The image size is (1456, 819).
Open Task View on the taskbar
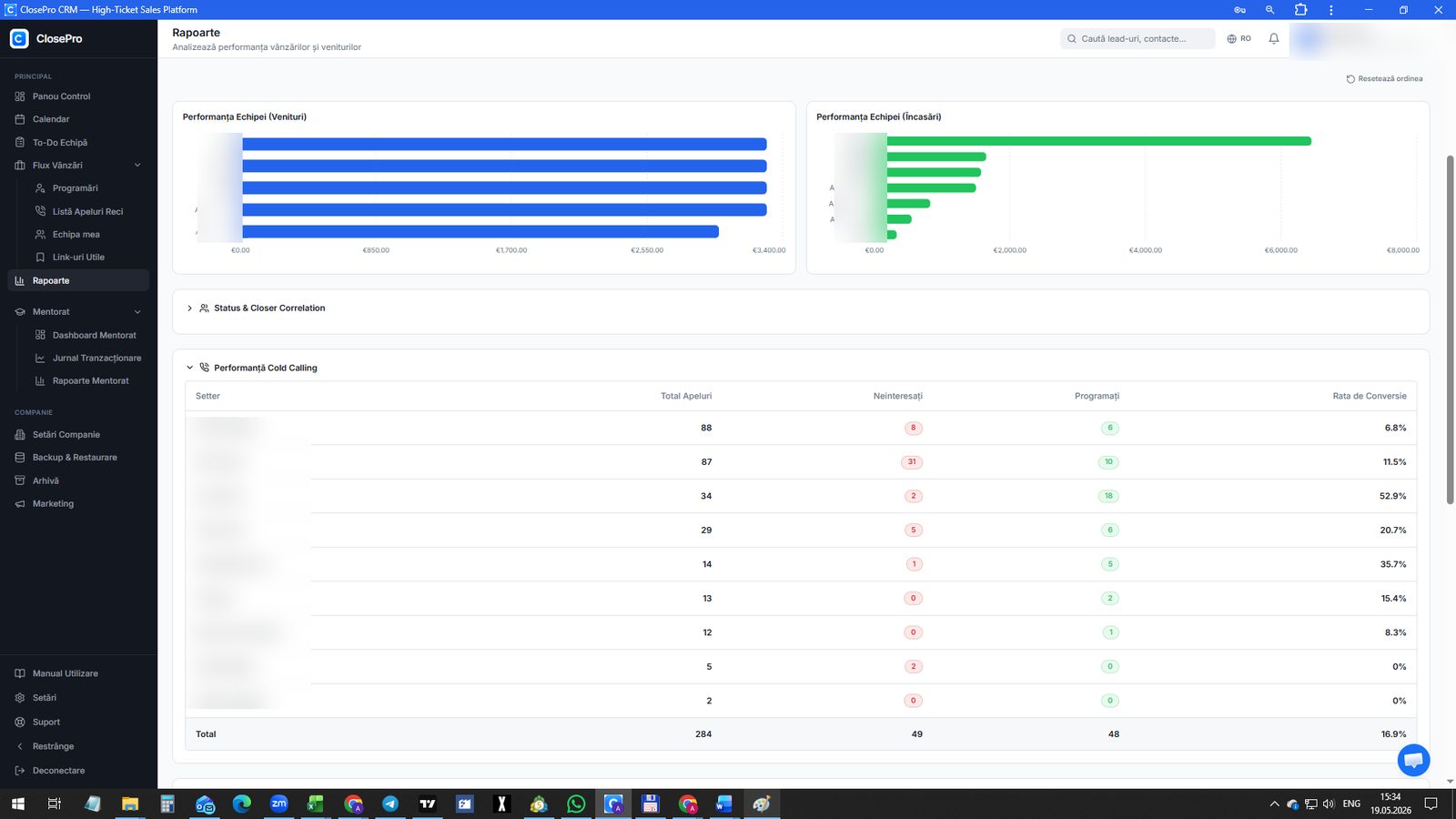click(x=54, y=804)
